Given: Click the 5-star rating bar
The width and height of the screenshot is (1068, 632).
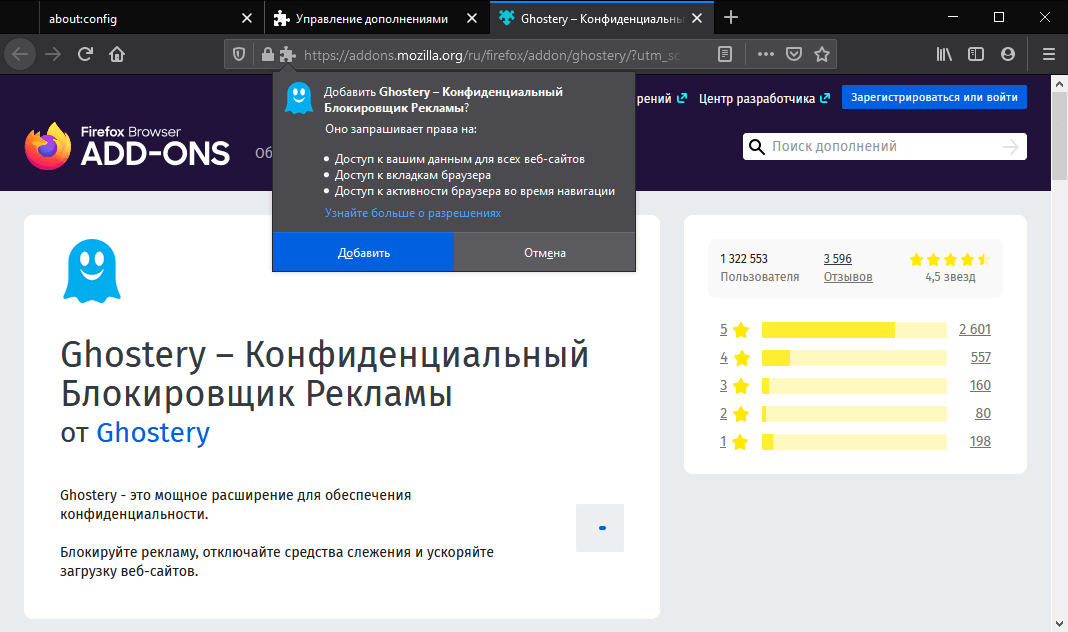Looking at the screenshot, I should click(x=854, y=330).
